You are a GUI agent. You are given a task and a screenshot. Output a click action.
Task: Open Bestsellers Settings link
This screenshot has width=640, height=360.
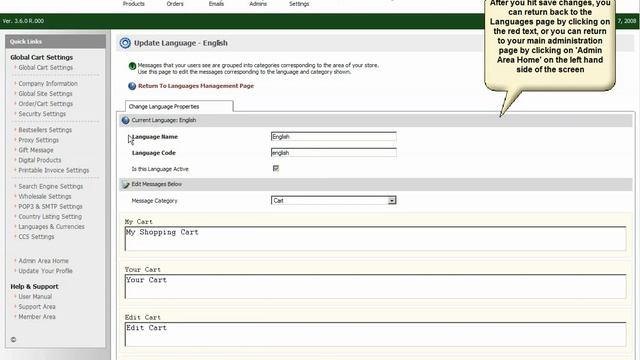(x=45, y=130)
